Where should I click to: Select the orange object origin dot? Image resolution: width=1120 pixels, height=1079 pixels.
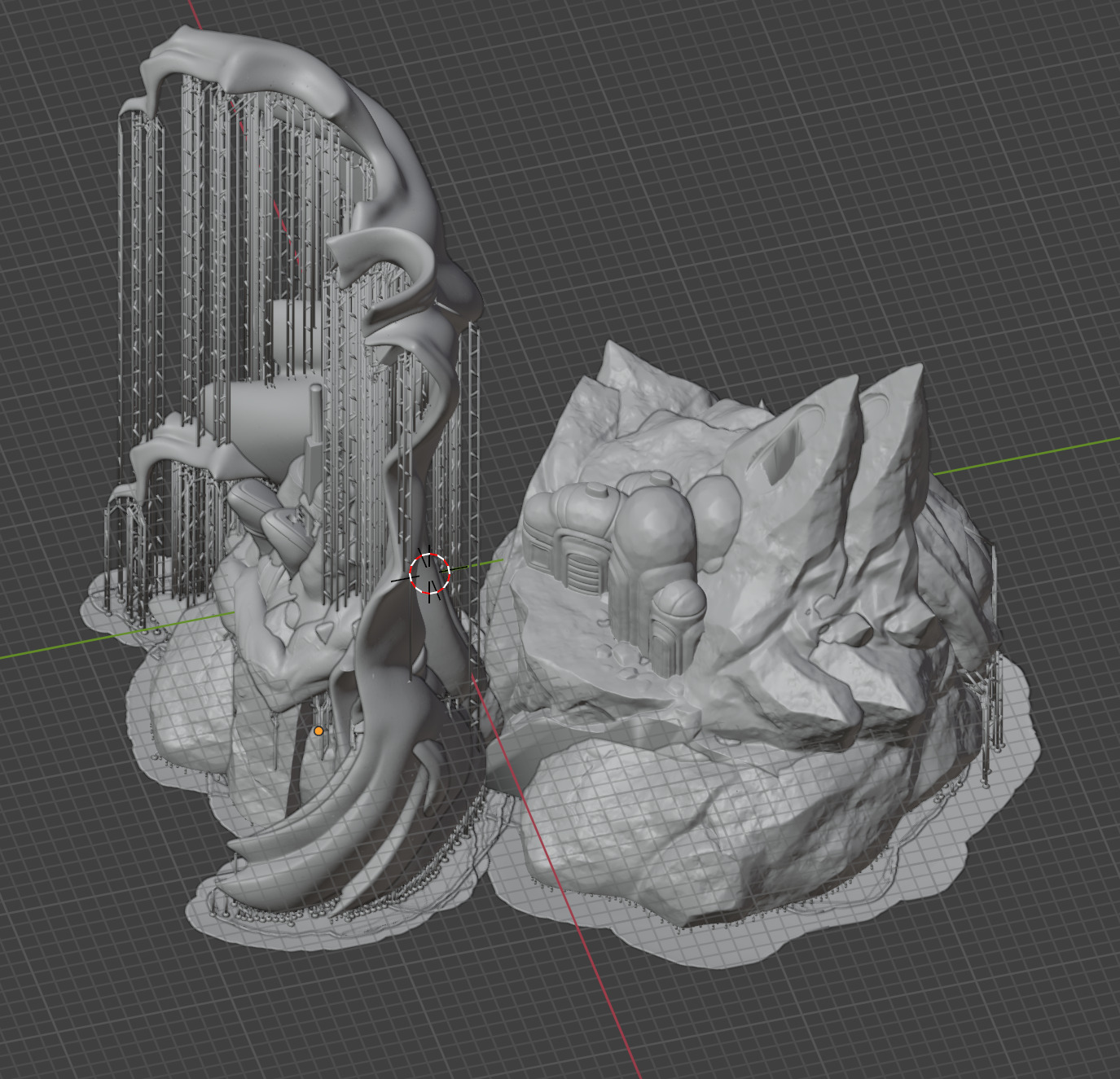pyautogui.click(x=318, y=731)
